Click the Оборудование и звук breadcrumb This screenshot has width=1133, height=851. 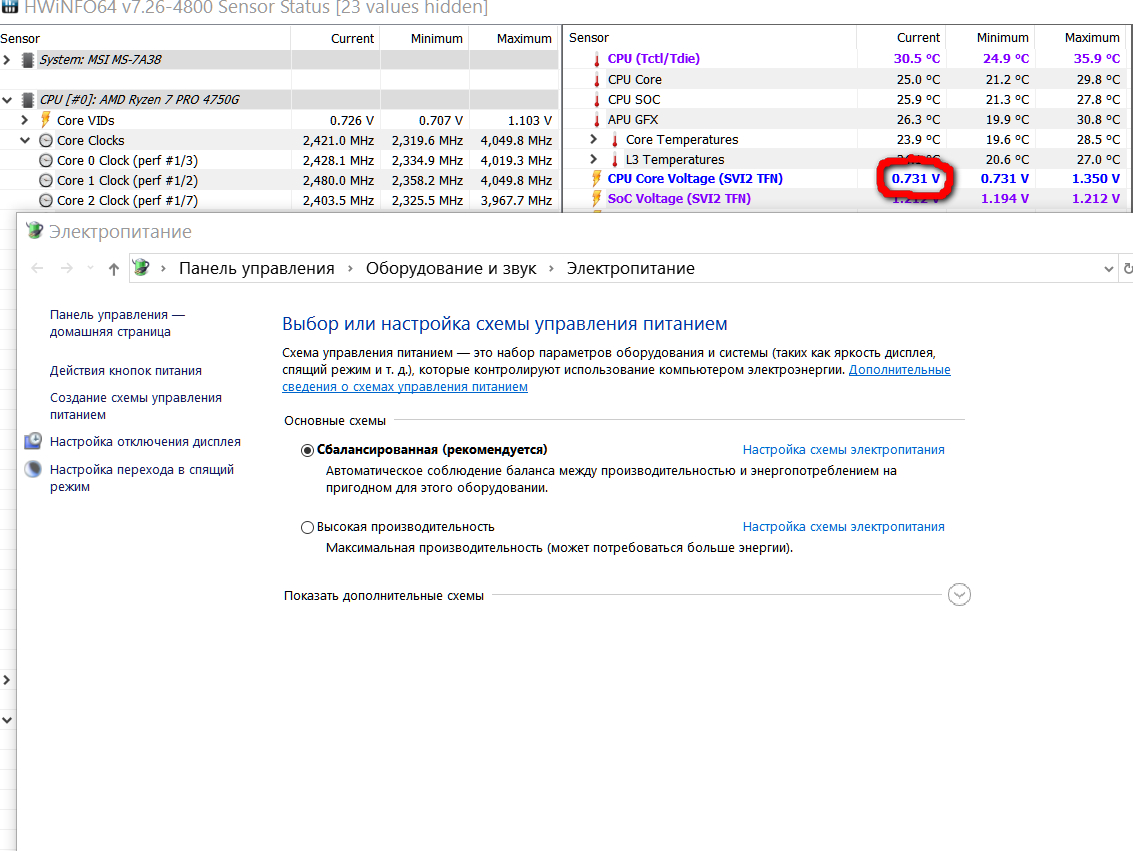(x=451, y=269)
